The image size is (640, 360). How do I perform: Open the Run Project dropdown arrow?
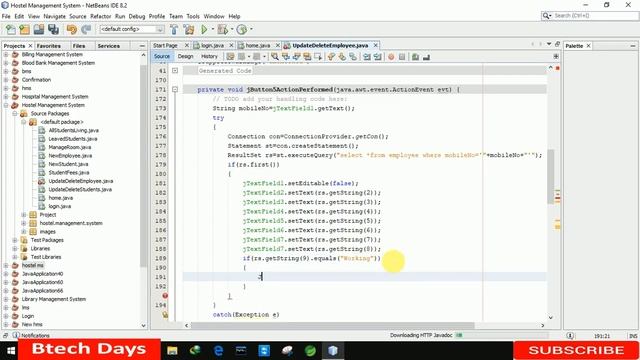212,29
